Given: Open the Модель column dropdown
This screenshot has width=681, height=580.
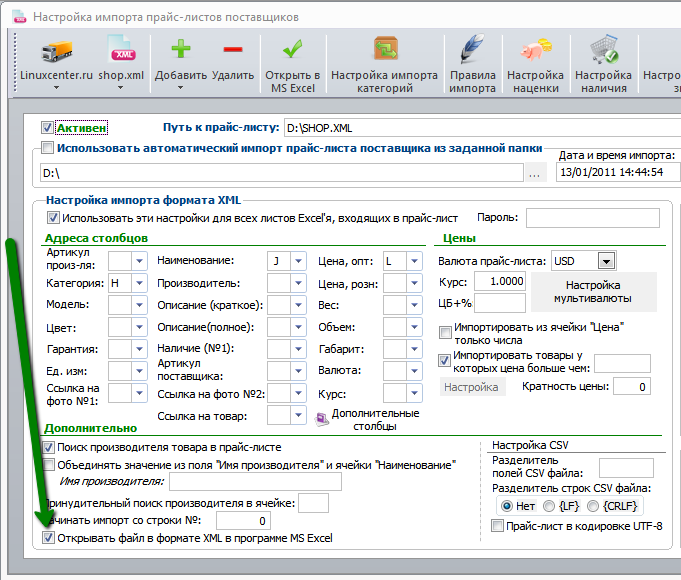Looking at the screenshot, I should point(139,305).
